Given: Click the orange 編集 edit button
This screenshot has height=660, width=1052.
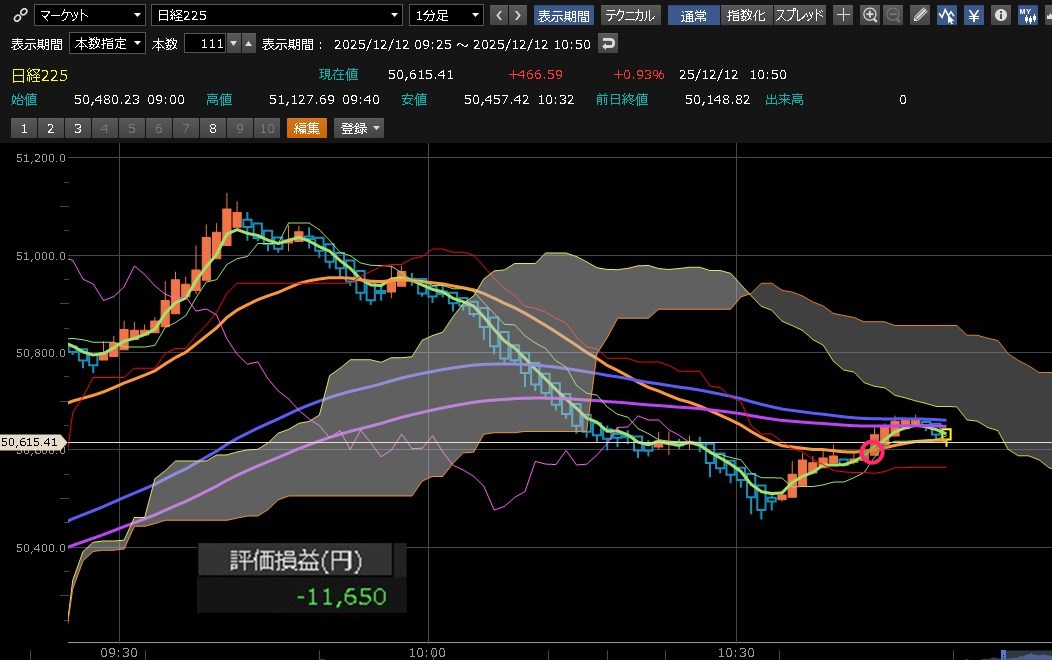Looking at the screenshot, I should click(x=307, y=128).
